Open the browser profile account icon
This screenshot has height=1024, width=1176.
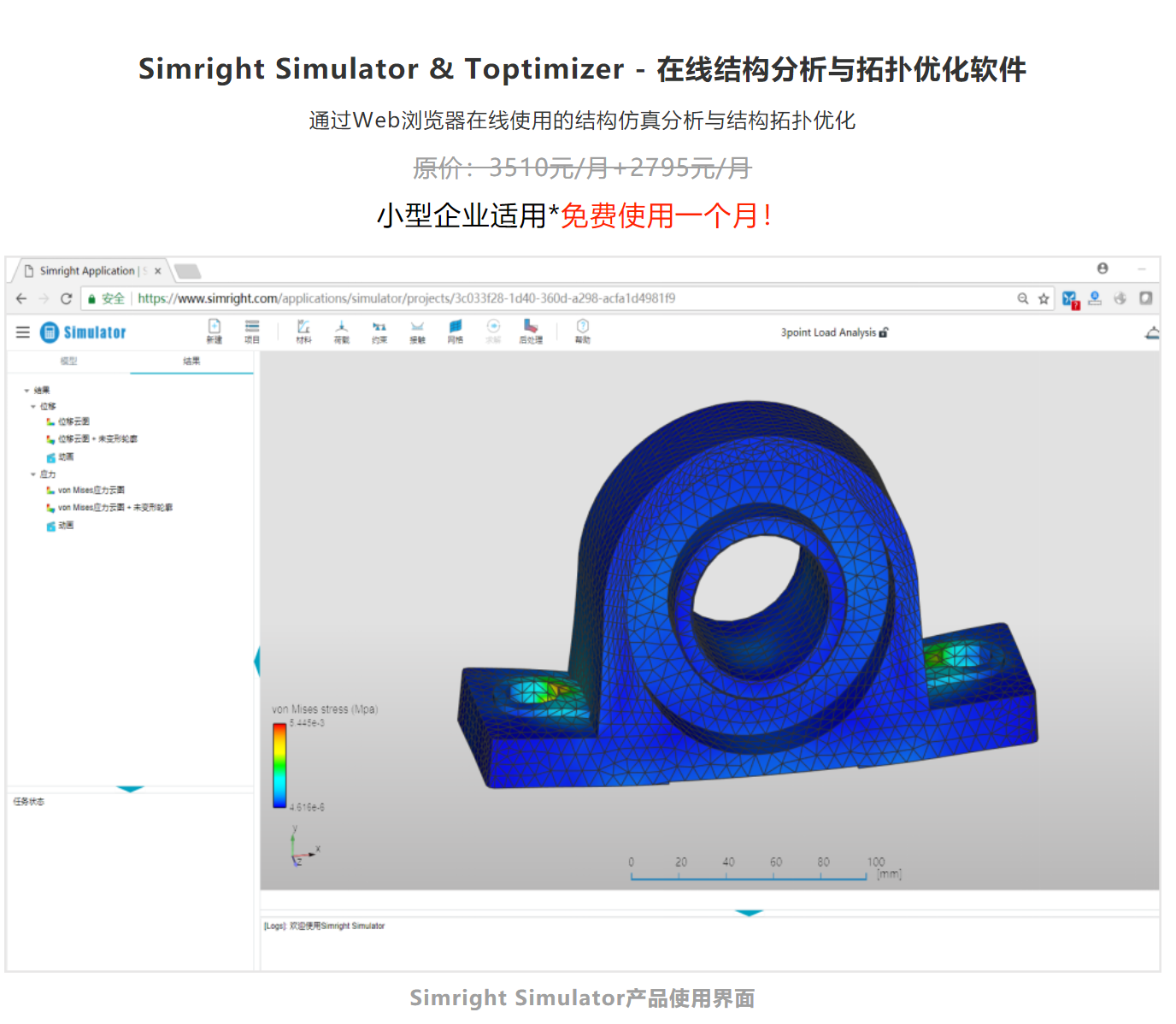(1102, 268)
